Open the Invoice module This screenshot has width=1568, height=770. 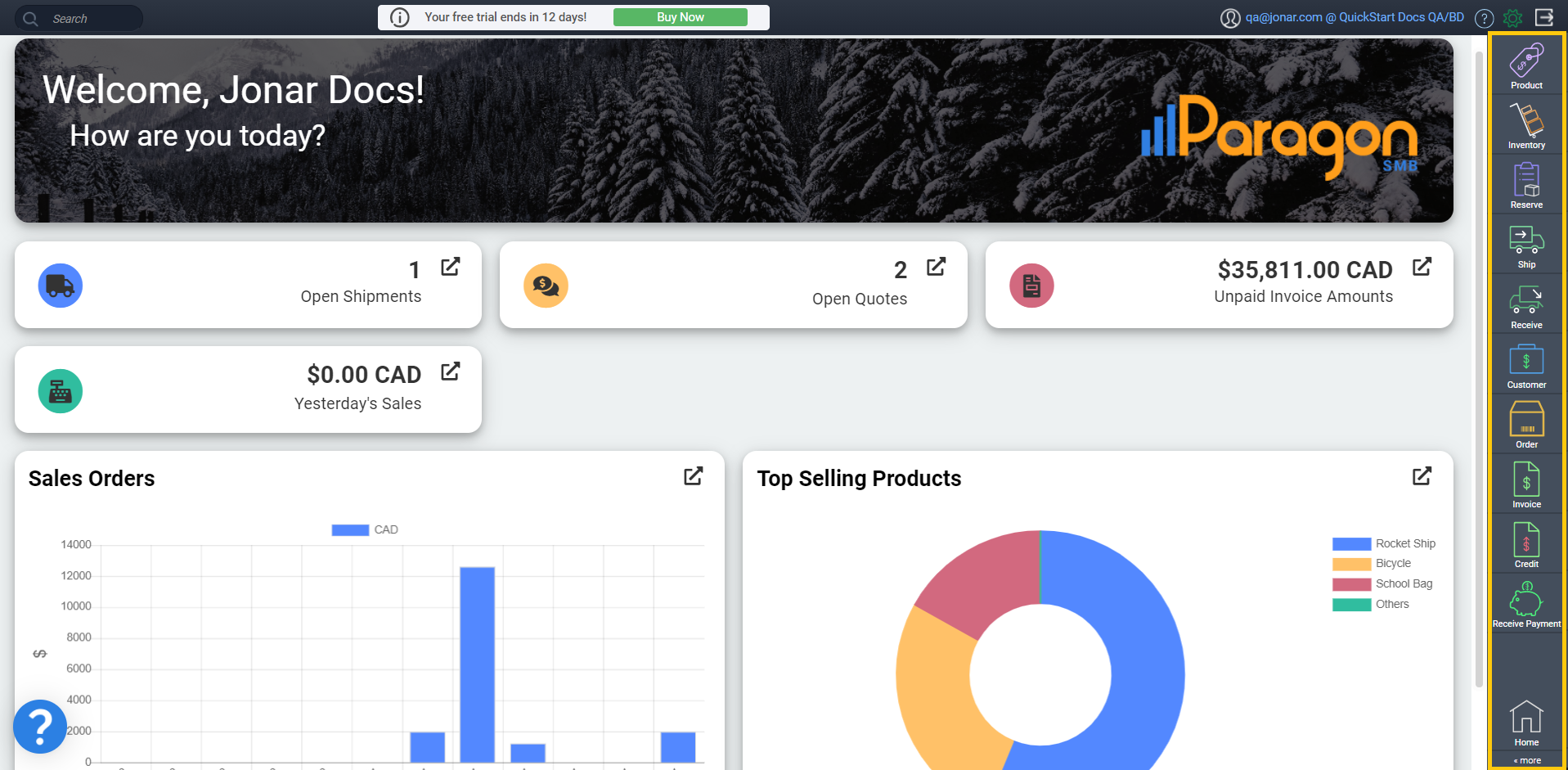click(1526, 484)
